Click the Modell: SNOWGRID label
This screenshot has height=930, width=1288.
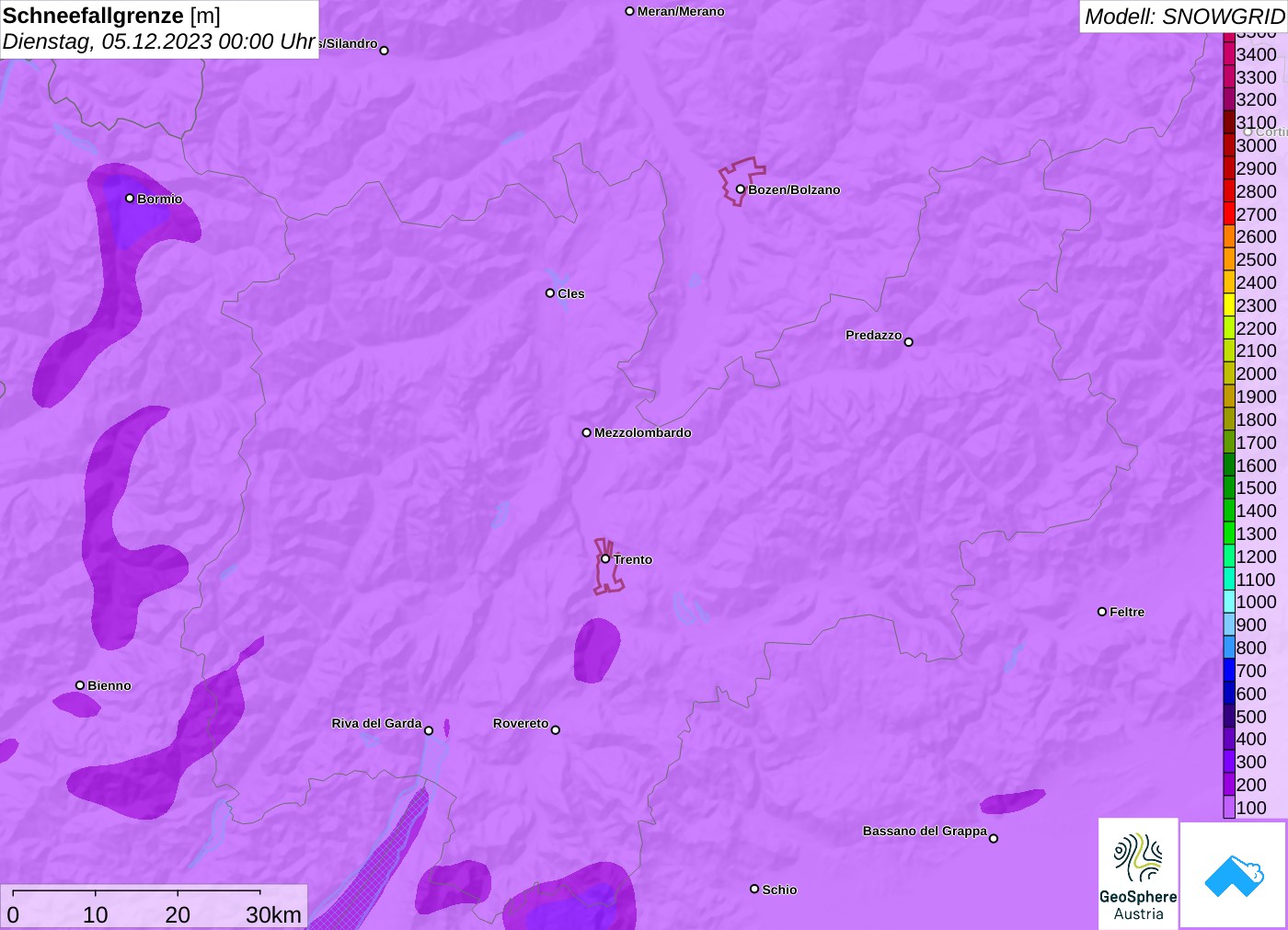click(x=1185, y=17)
